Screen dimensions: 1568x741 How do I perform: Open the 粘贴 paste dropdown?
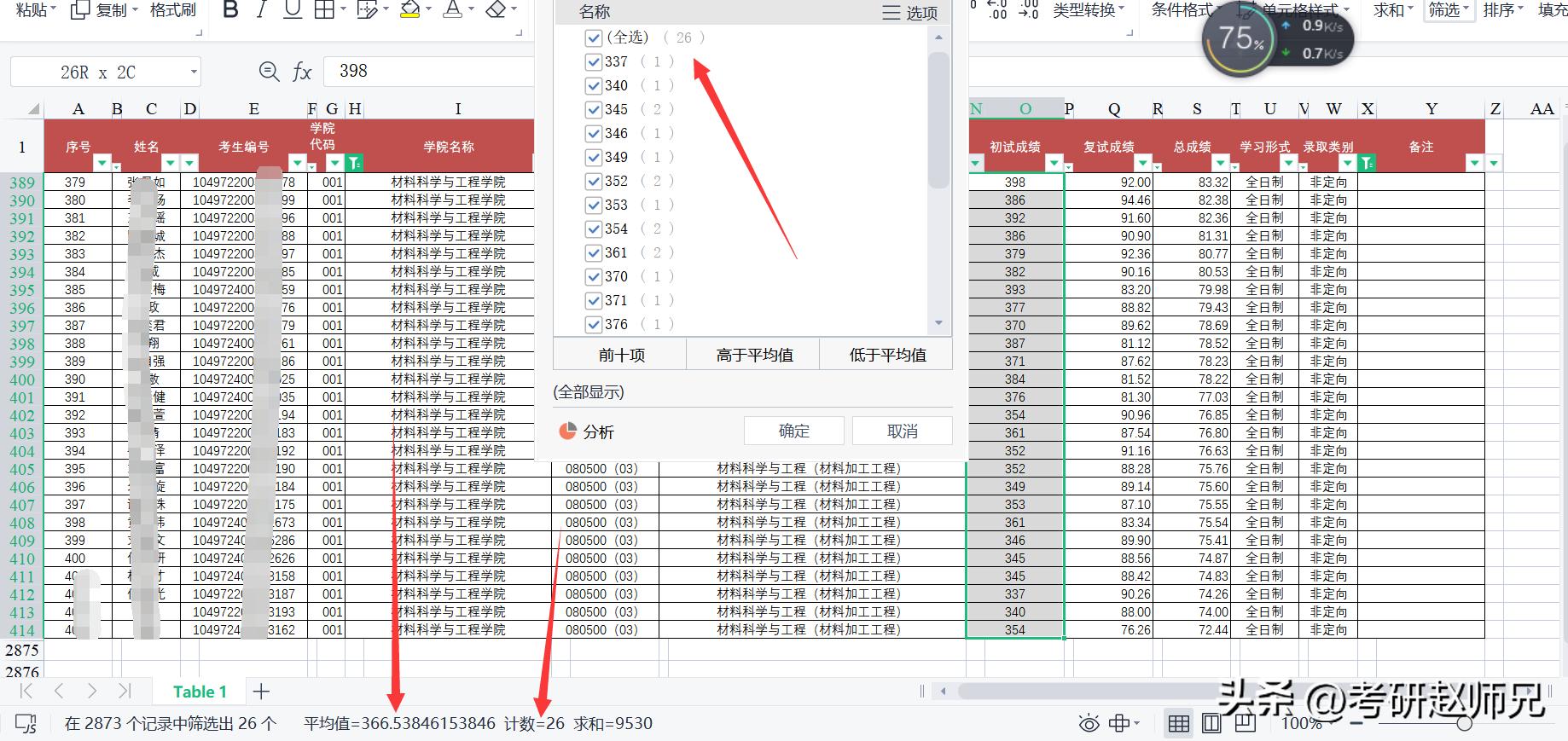tap(36, 10)
